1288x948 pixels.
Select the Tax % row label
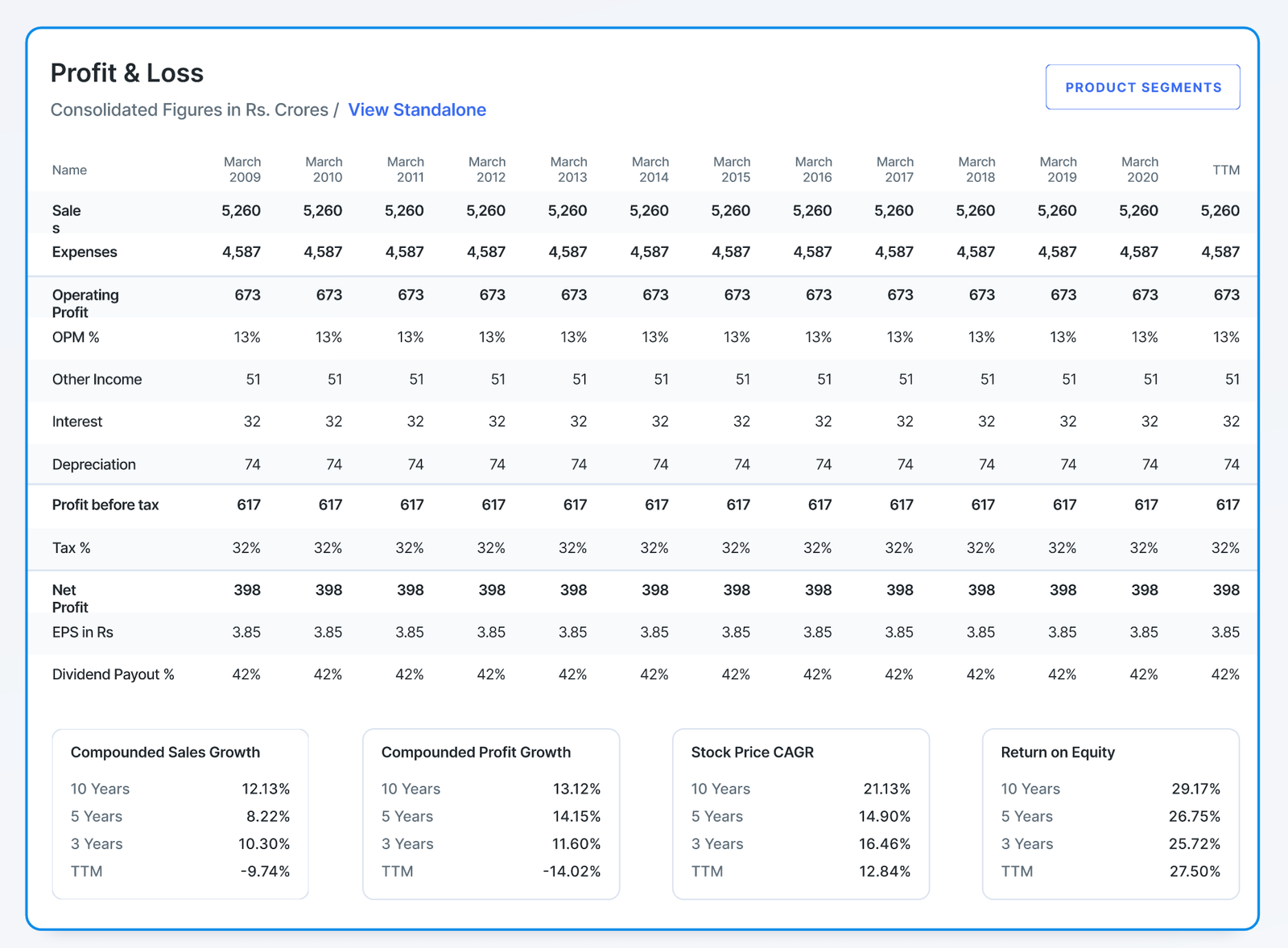pyautogui.click(x=71, y=548)
